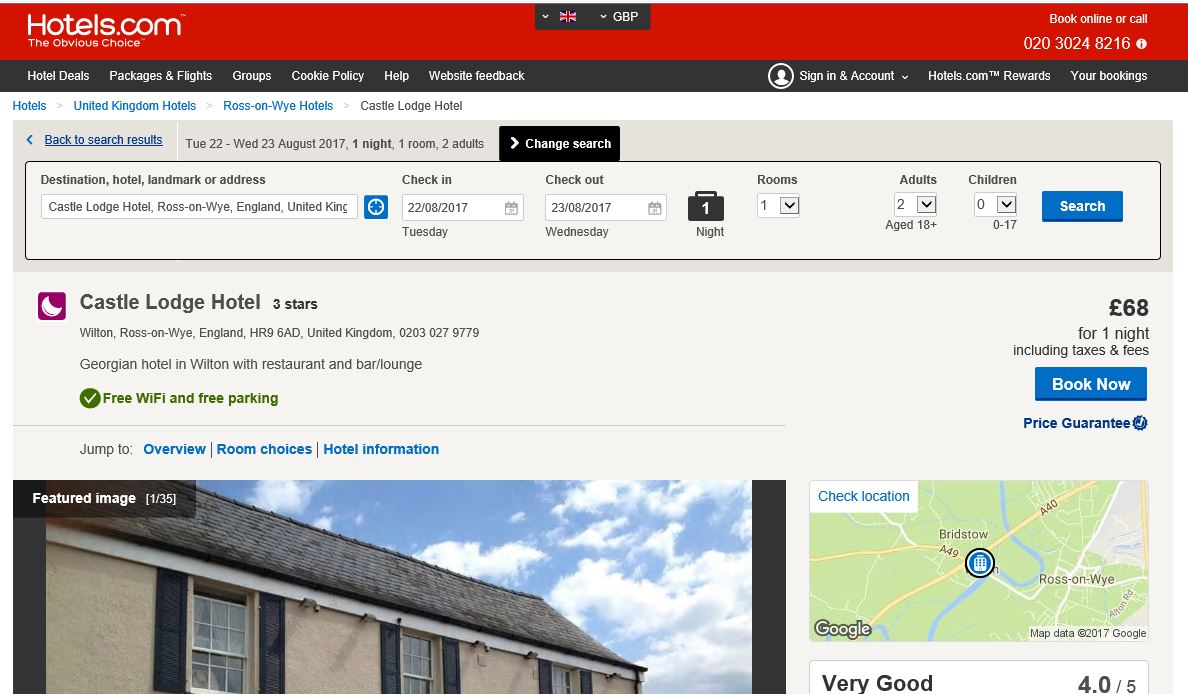1188x695 pixels.
Task: Click the blue Search button
Action: click(x=1082, y=206)
